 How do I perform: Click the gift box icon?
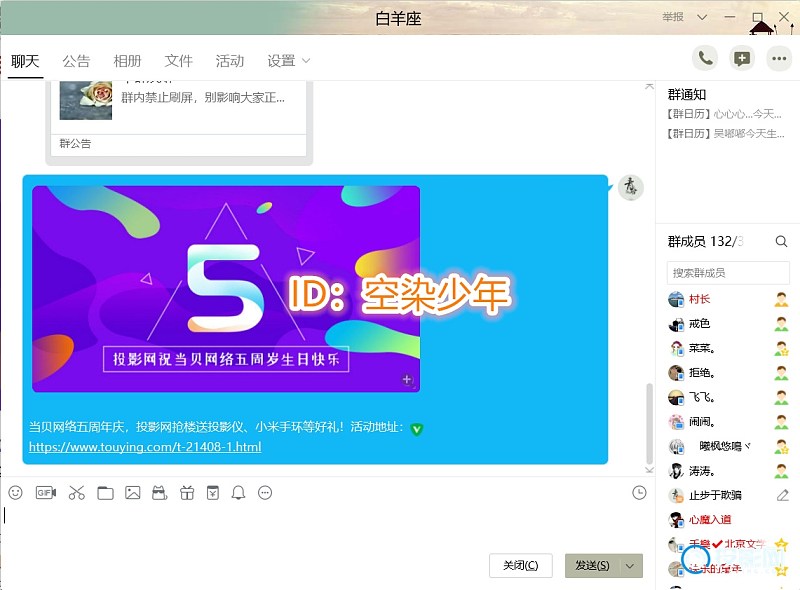point(187,493)
